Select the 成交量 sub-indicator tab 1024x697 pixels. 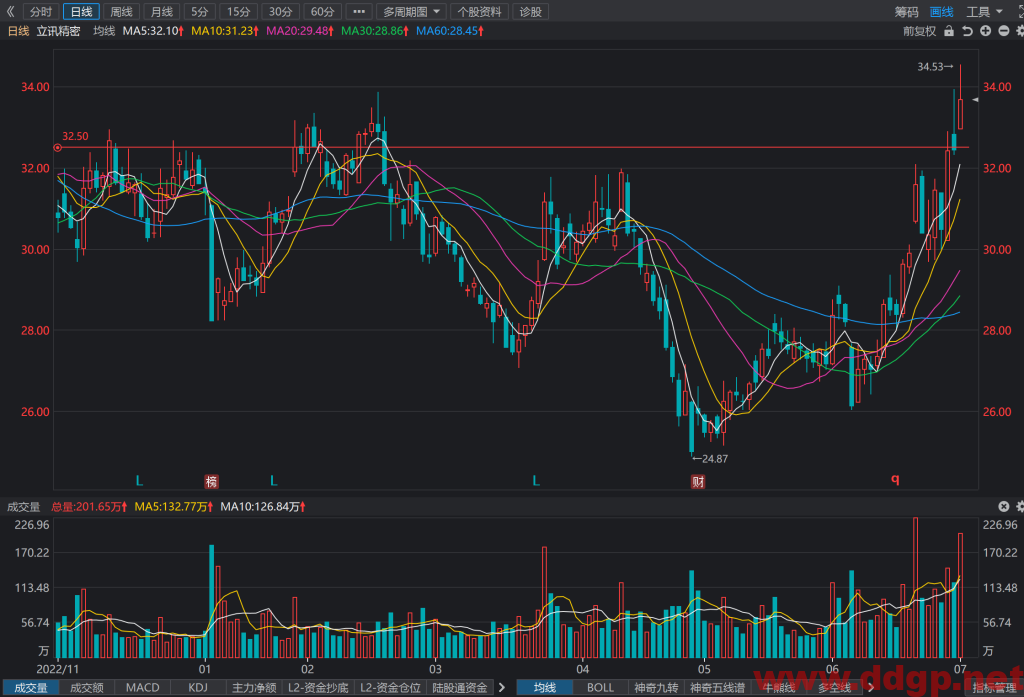point(31,687)
